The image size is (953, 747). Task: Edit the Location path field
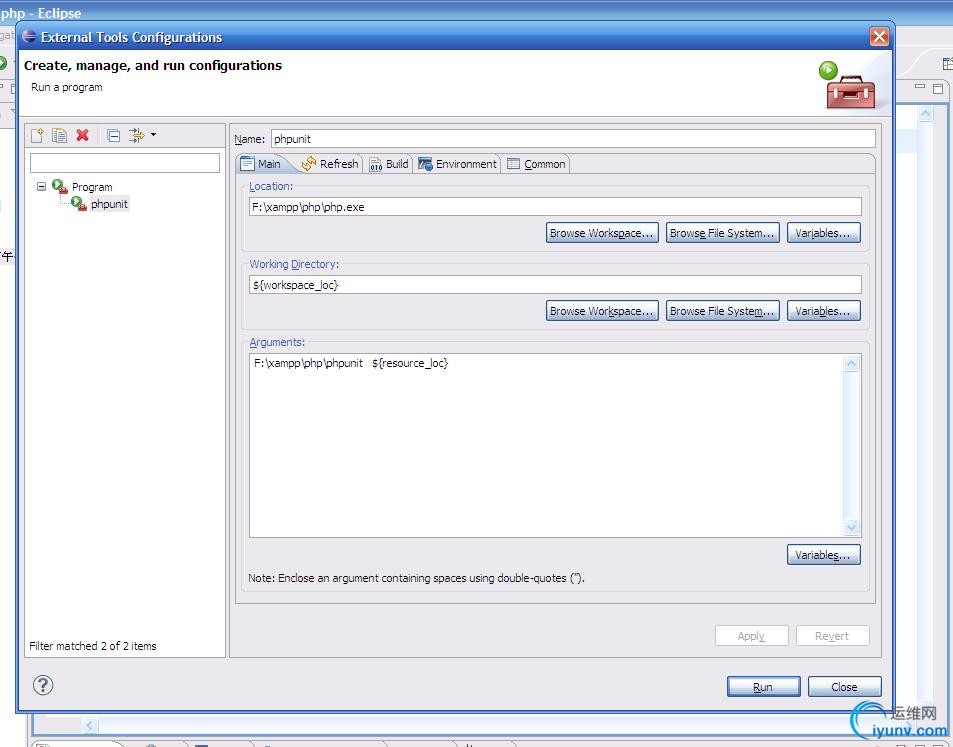click(555, 207)
